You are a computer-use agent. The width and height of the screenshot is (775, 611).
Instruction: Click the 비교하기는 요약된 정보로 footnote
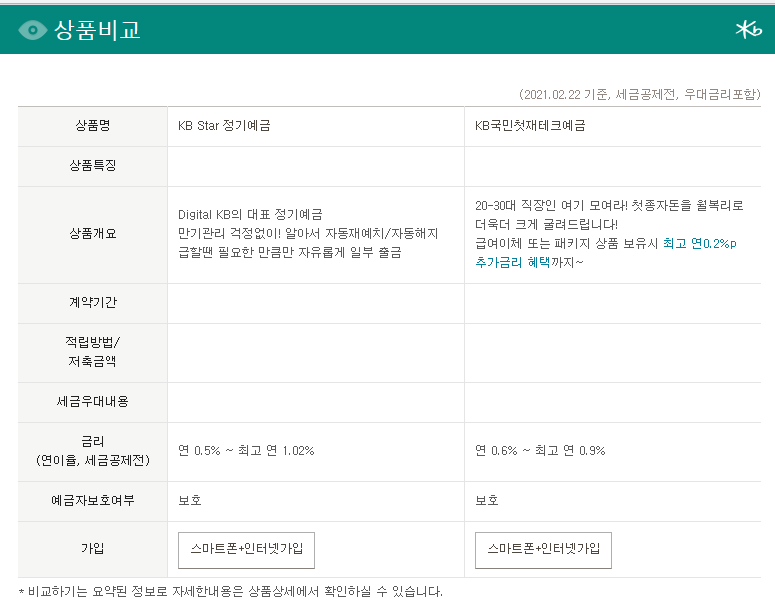230,591
